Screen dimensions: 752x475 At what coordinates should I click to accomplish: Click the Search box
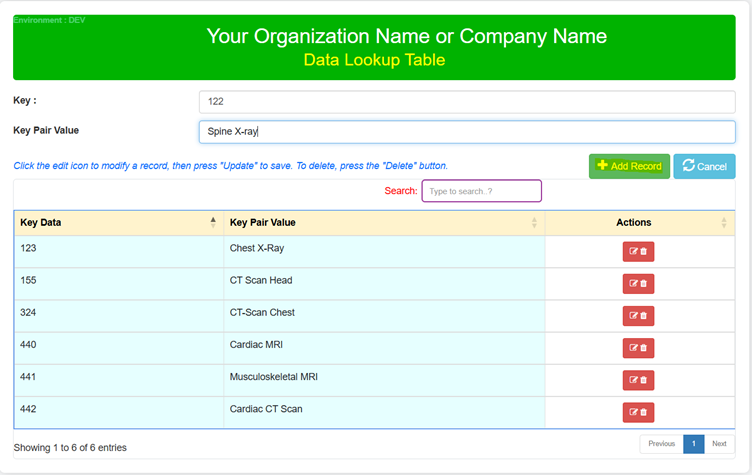(481, 191)
